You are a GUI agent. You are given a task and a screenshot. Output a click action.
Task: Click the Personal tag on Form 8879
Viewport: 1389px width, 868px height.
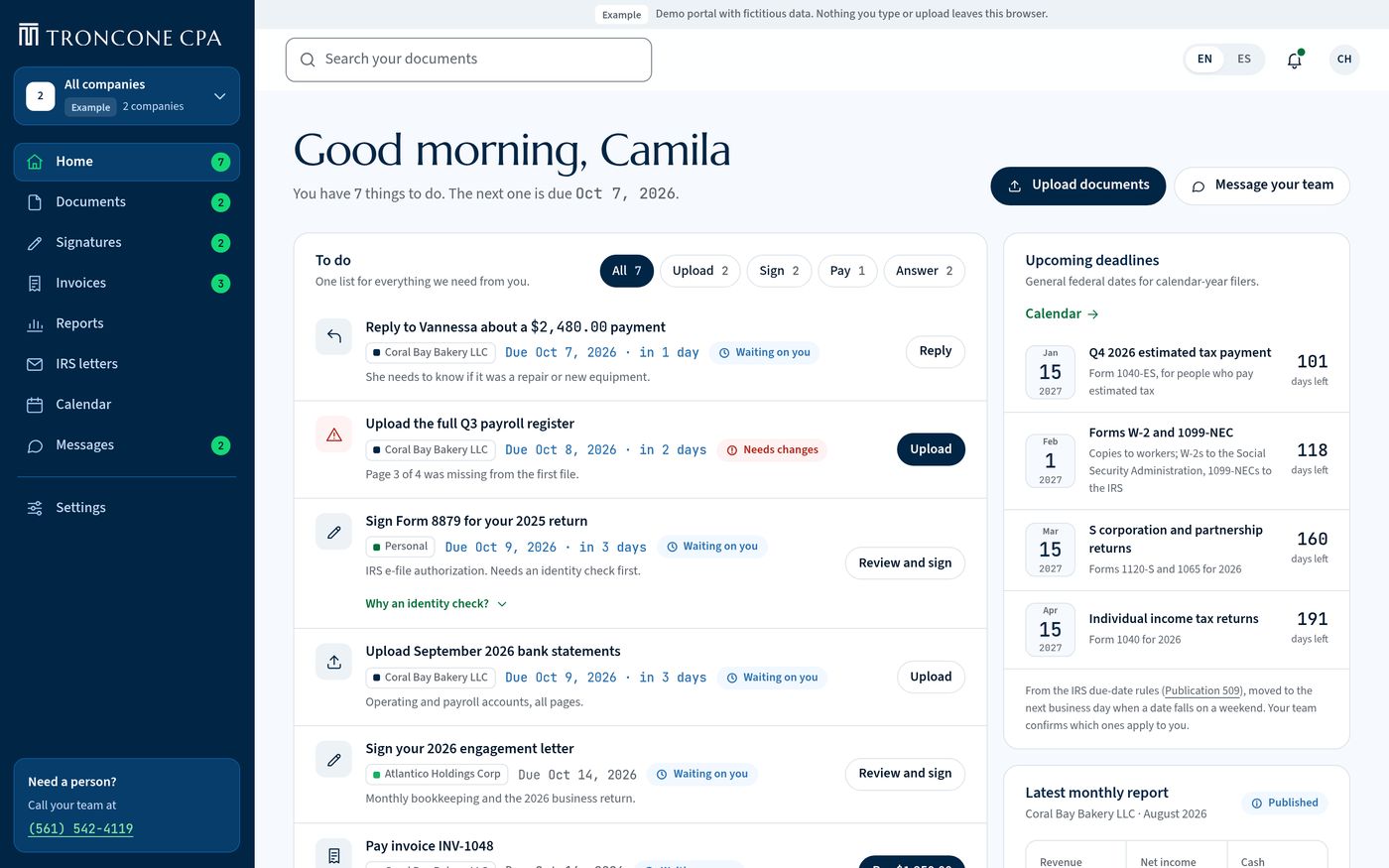pos(401,547)
